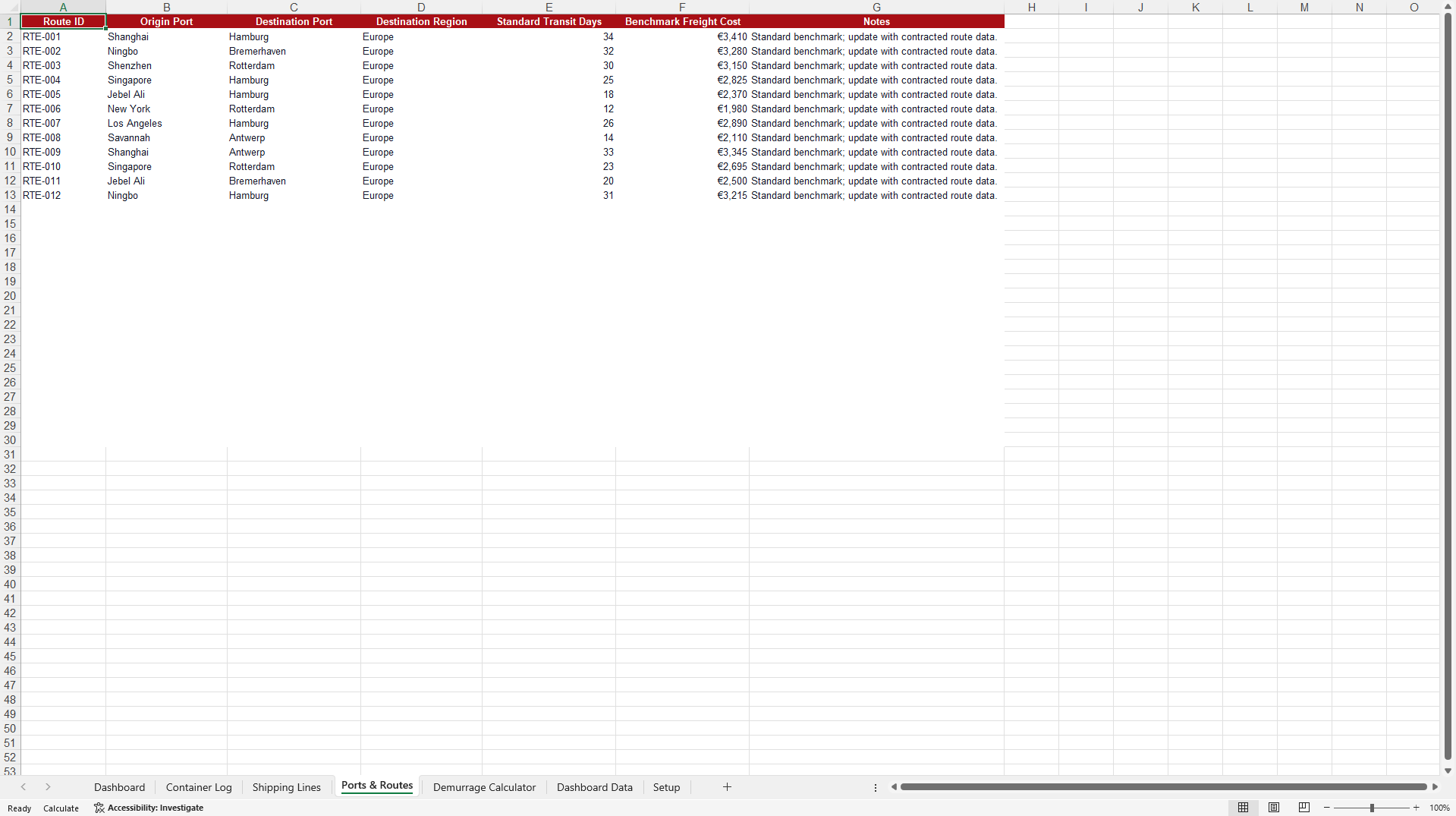
Task: Click the zoom slider handle
Action: tap(1372, 808)
